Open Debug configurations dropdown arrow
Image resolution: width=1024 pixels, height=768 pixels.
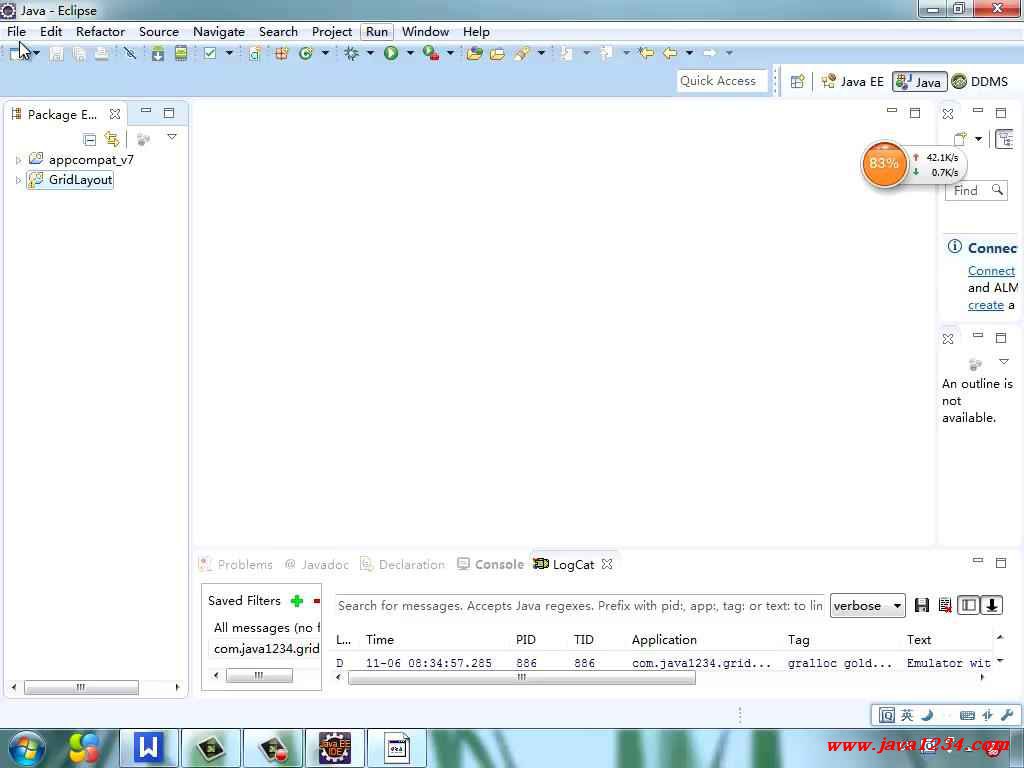pyautogui.click(x=370, y=54)
